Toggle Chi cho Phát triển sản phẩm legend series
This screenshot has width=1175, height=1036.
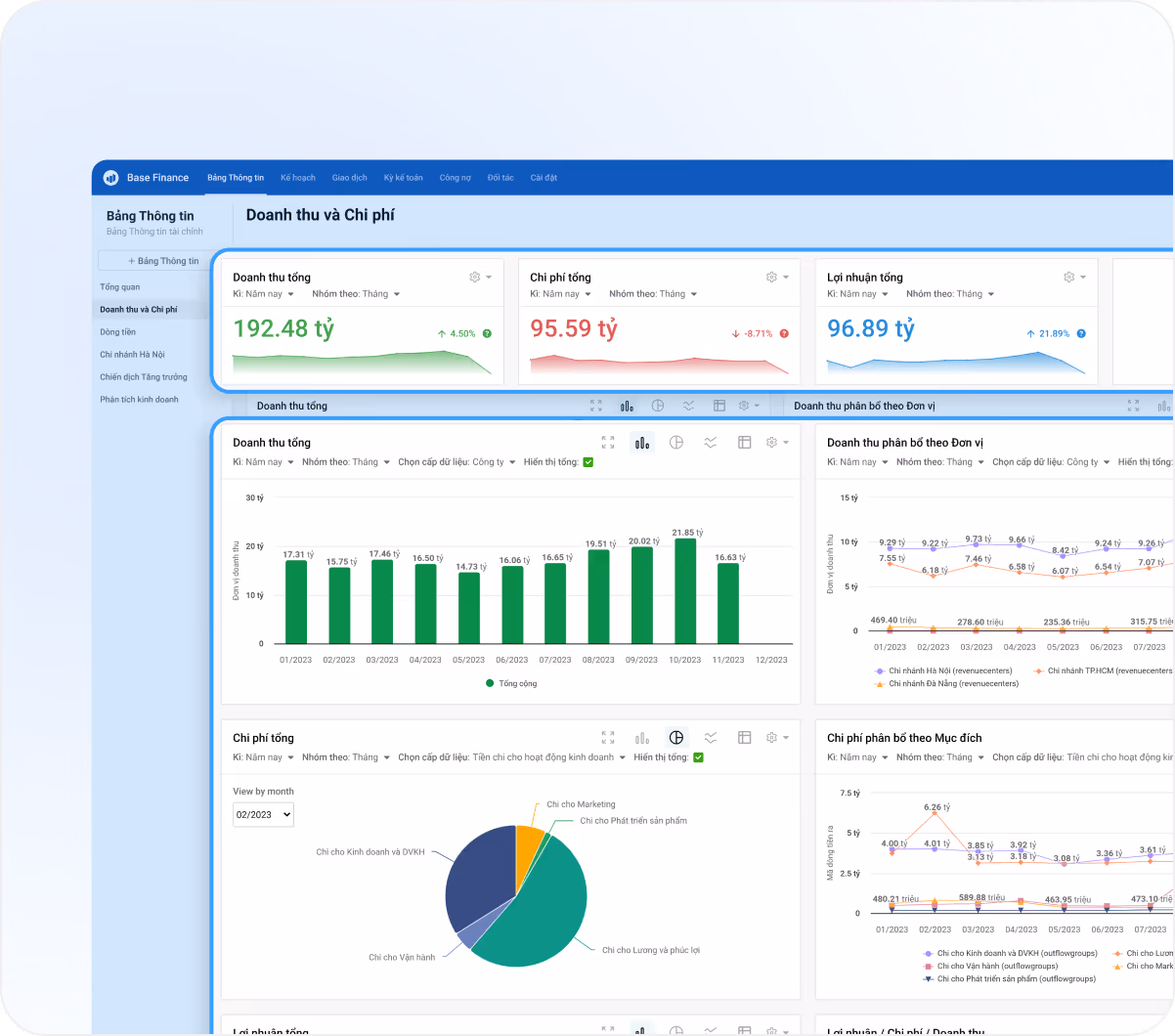[1009, 978]
